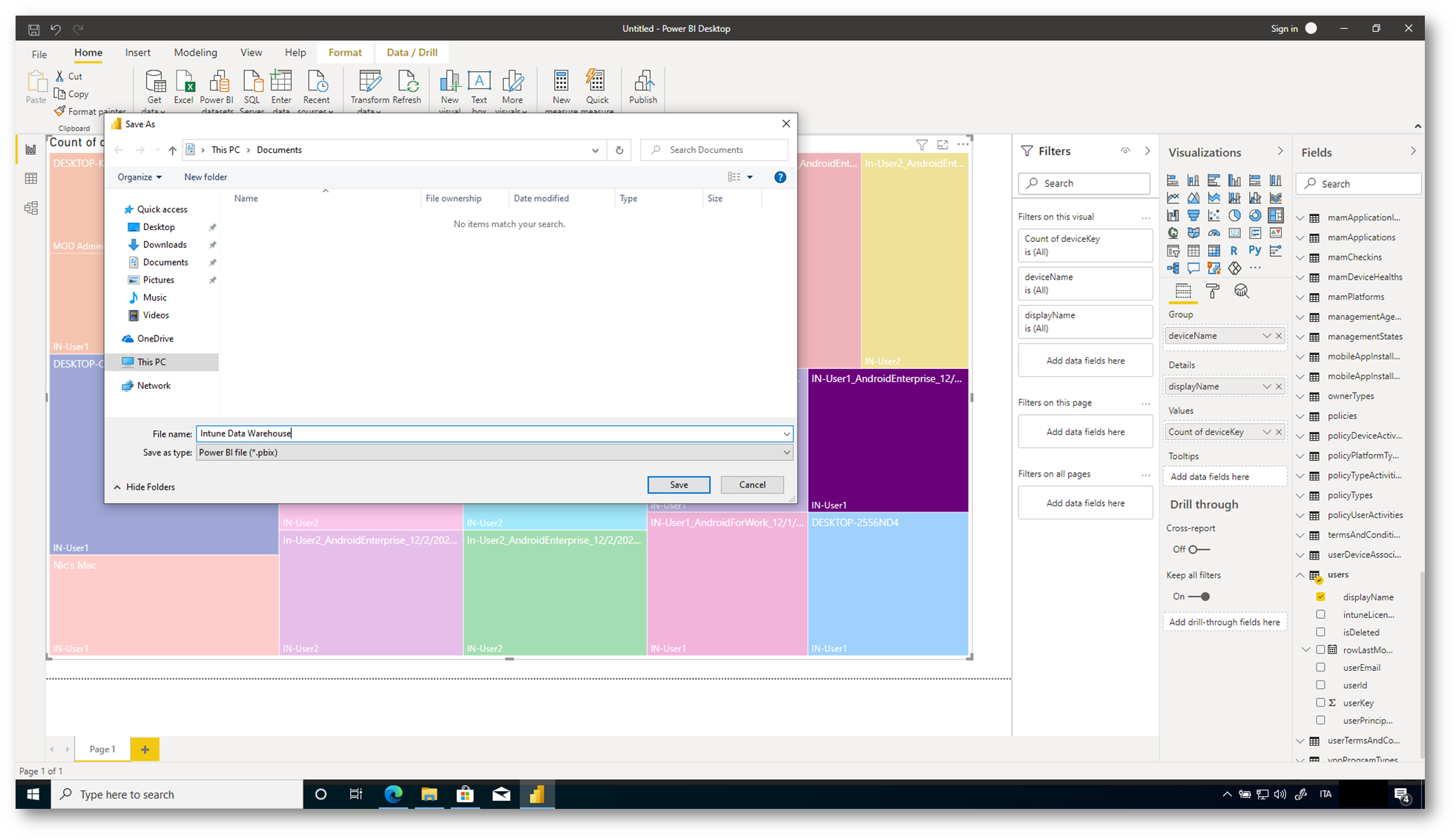Open the Insert ribbon tab
Screen dimensions: 1456x840
click(x=138, y=53)
